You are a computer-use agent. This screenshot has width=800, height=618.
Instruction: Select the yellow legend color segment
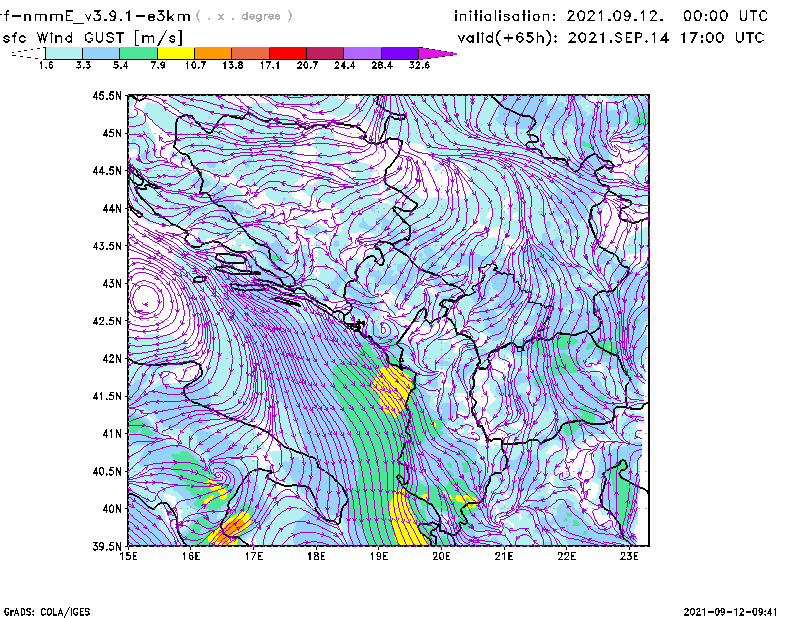[176, 53]
